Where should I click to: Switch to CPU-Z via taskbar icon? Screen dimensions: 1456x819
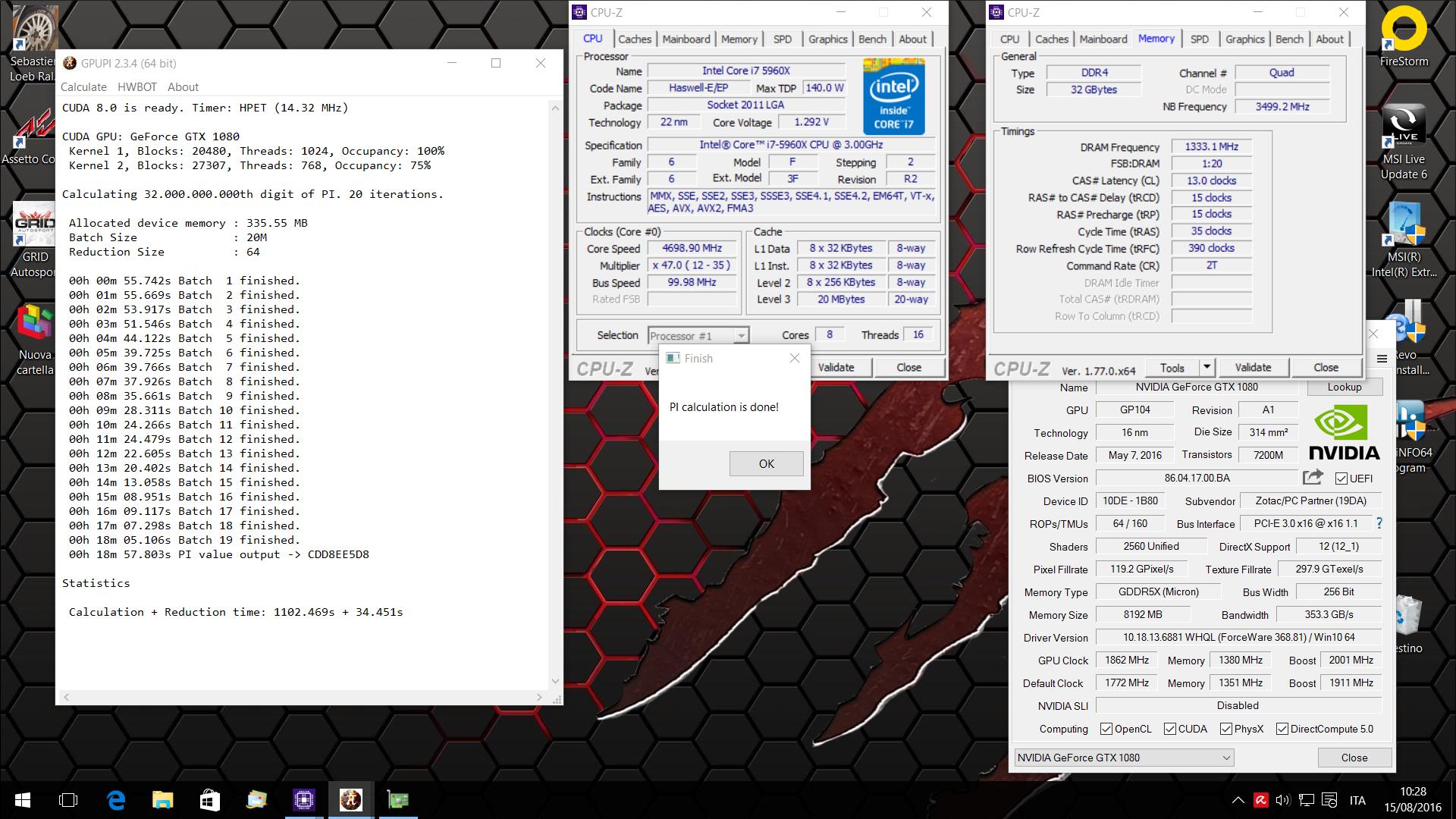(303, 800)
